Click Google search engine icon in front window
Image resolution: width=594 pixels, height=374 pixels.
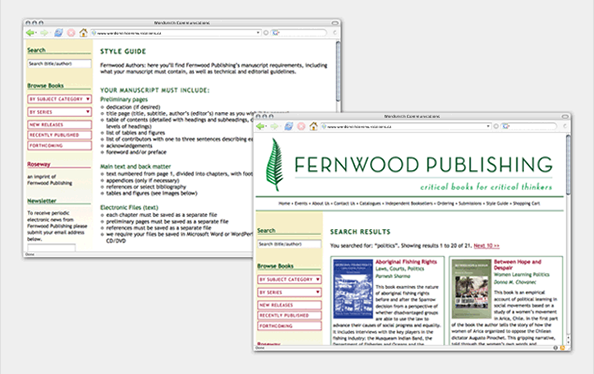[506, 126]
